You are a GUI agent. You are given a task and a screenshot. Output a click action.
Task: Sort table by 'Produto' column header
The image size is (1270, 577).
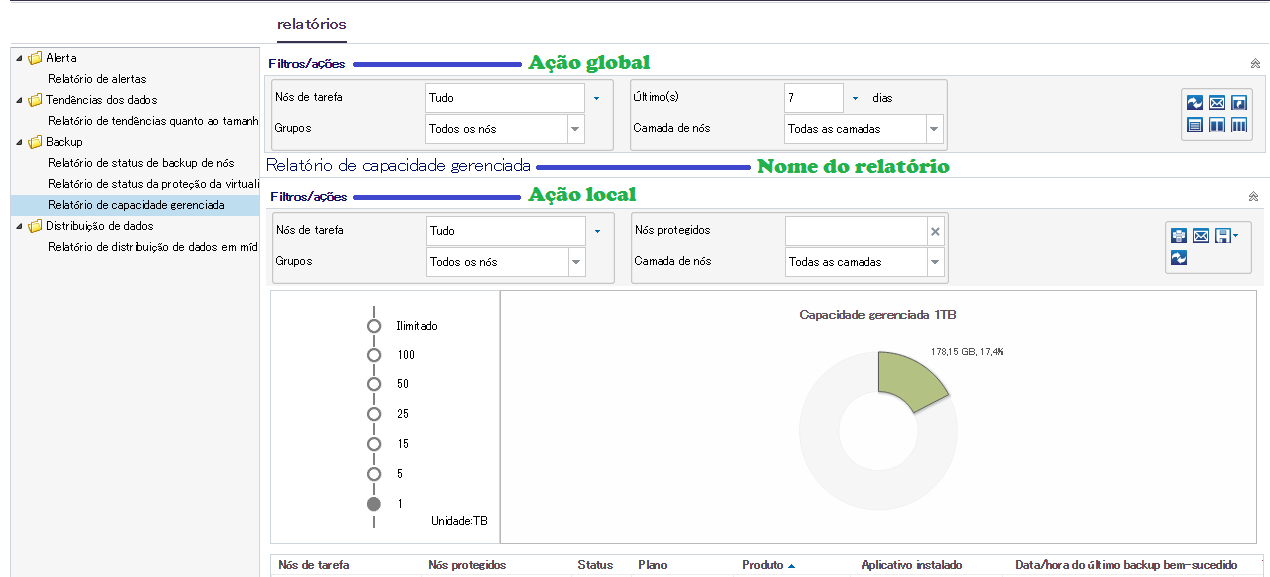point(763,565)
